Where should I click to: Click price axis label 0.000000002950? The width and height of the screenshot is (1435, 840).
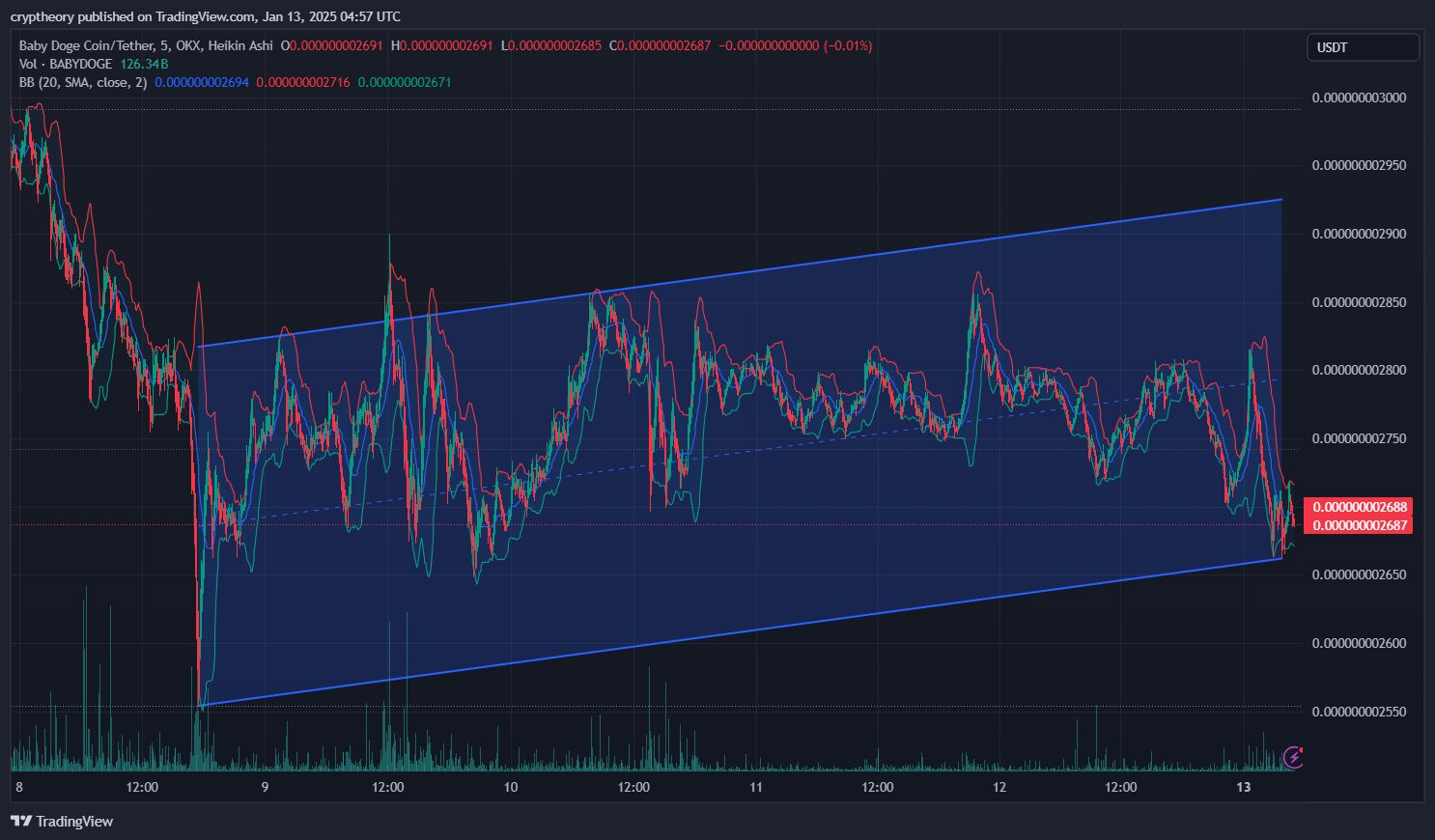[x=1359, y=165]
